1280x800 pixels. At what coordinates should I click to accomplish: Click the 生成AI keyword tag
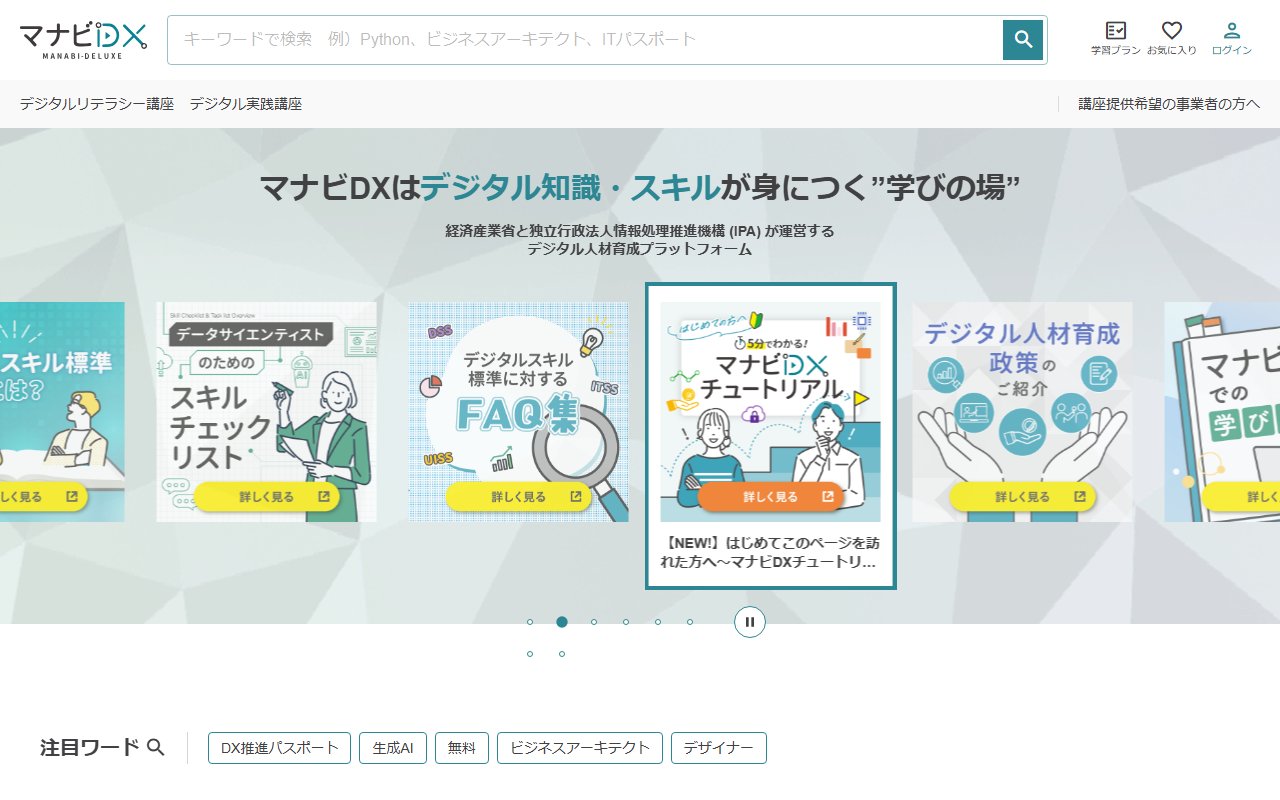(393, 748)
